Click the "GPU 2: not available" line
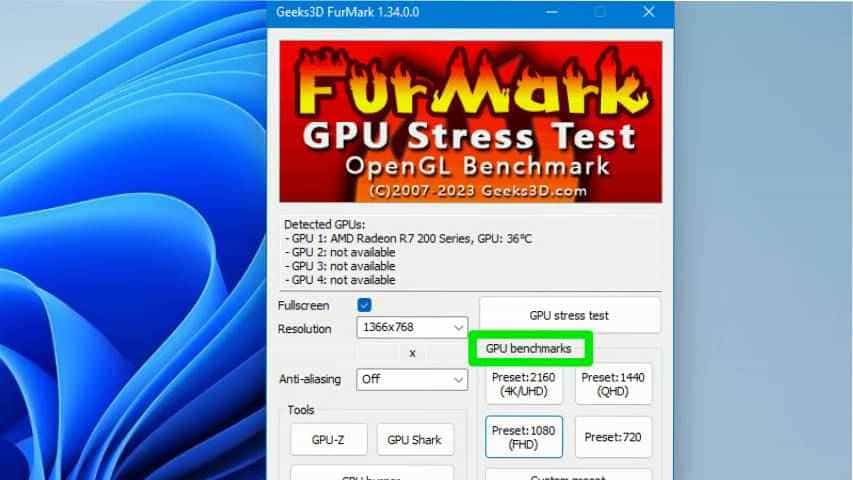 click(340, 253)
